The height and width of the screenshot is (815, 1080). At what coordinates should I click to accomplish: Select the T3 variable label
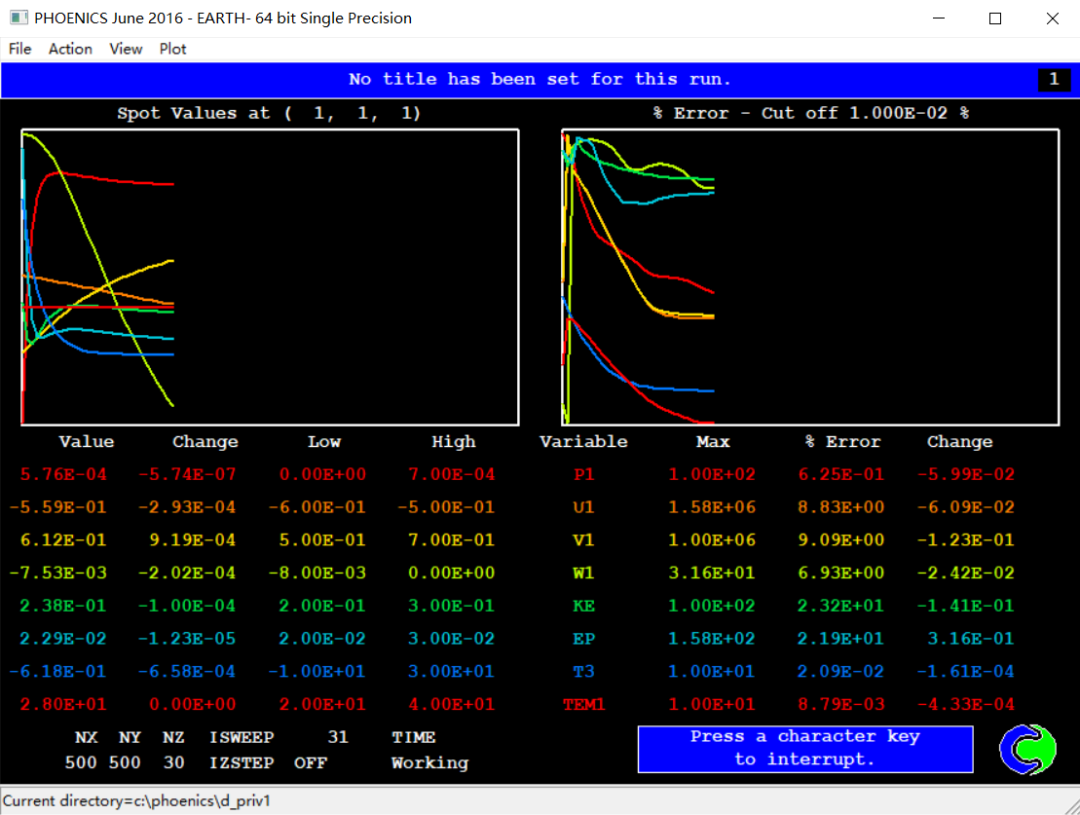click(583, 672)
